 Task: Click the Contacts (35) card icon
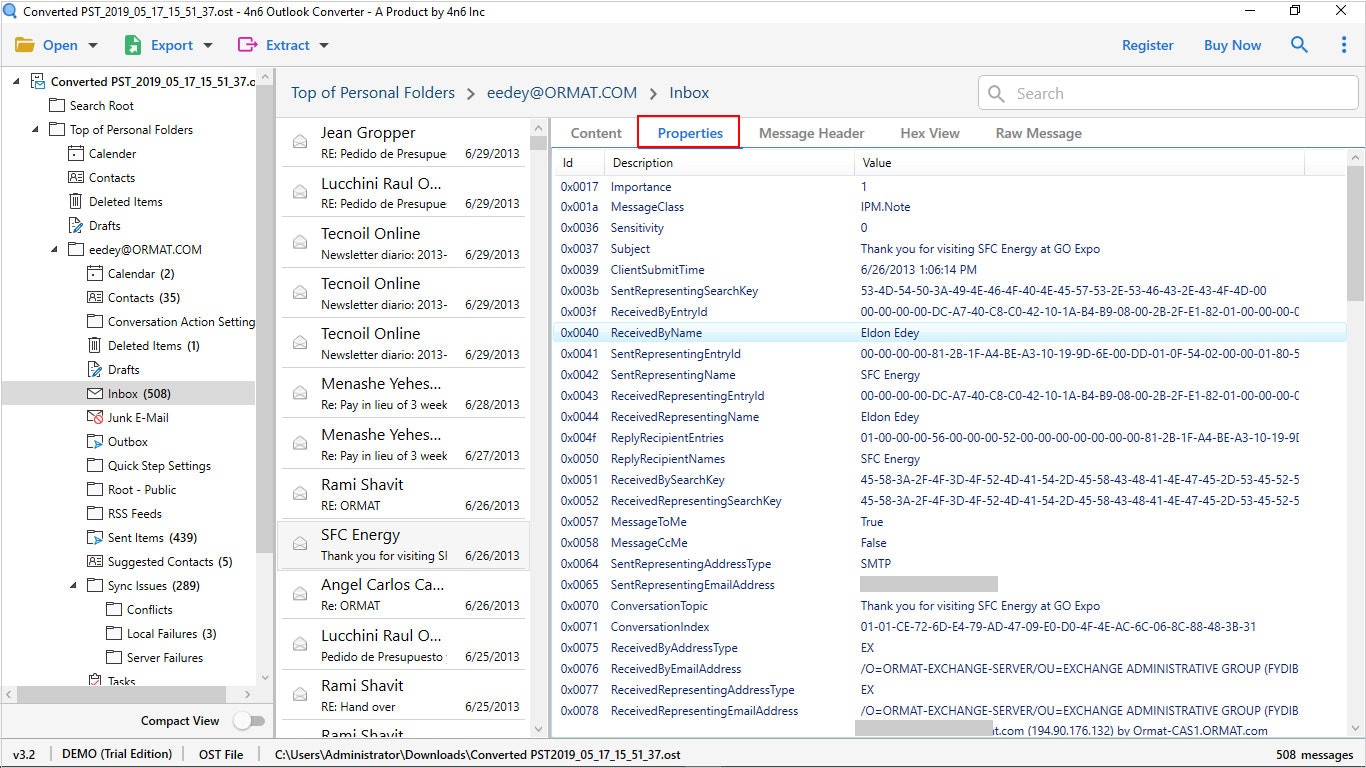coord(95,298)
